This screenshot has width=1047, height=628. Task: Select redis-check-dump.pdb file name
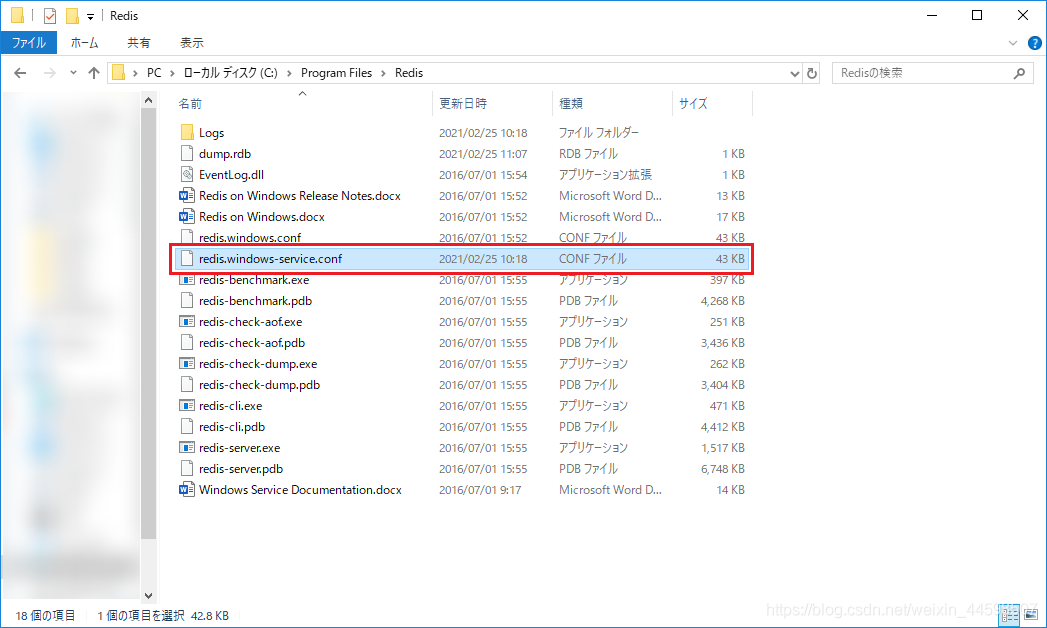259,384
